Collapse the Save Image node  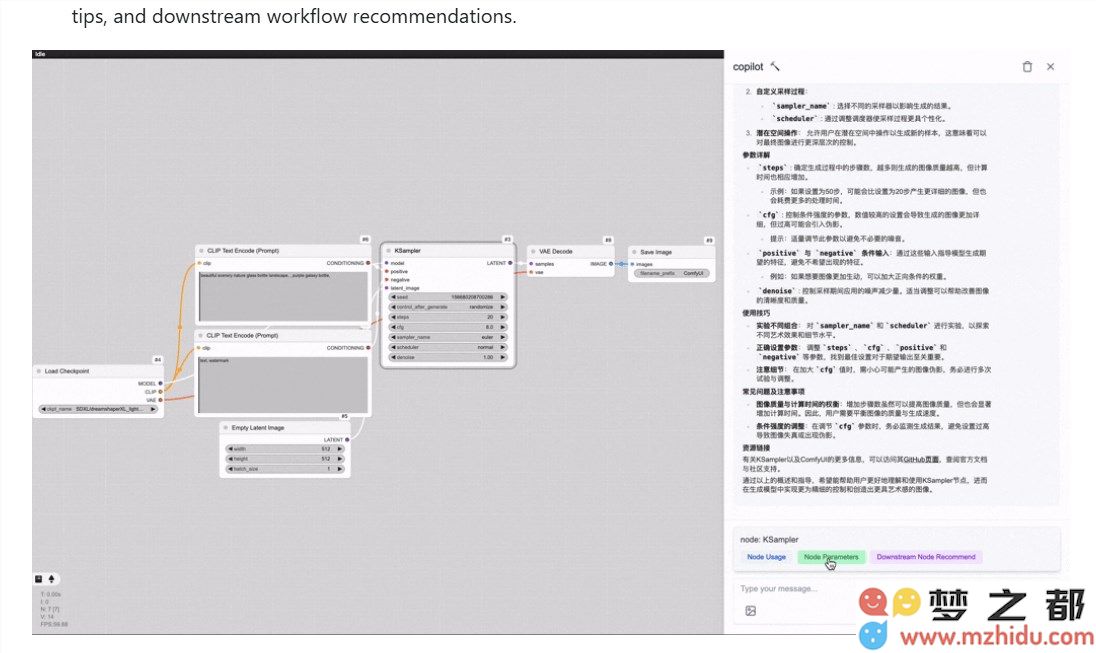tap(634, 252)
